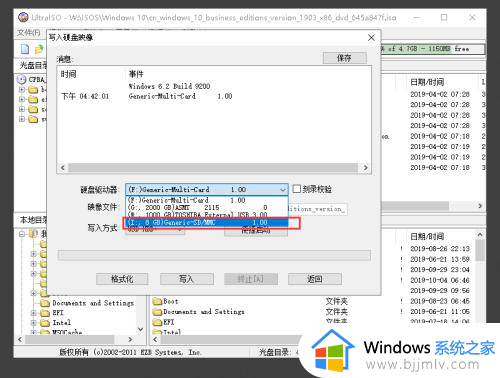Click the local tree right scroll arrow
Image resolution: width=500 pixels, height=378 pixels.
130,340
